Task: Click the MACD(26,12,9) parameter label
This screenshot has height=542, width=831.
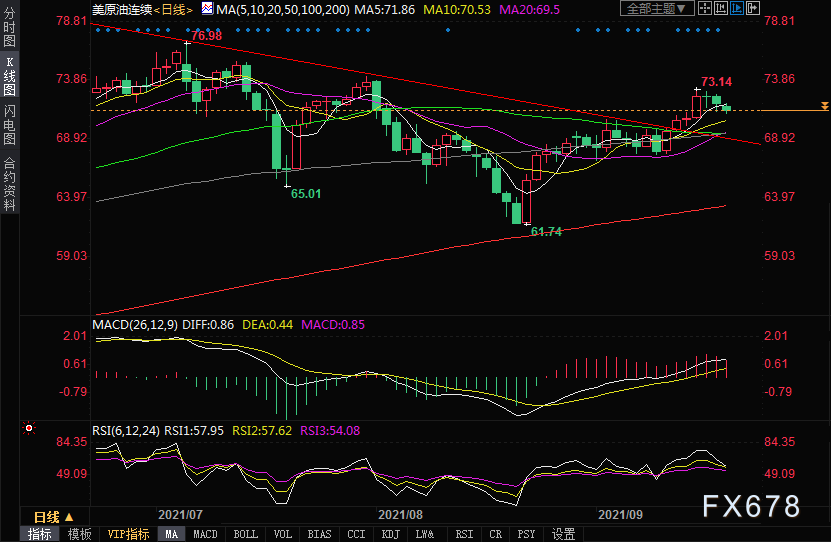Action: (x=135, y=325)
